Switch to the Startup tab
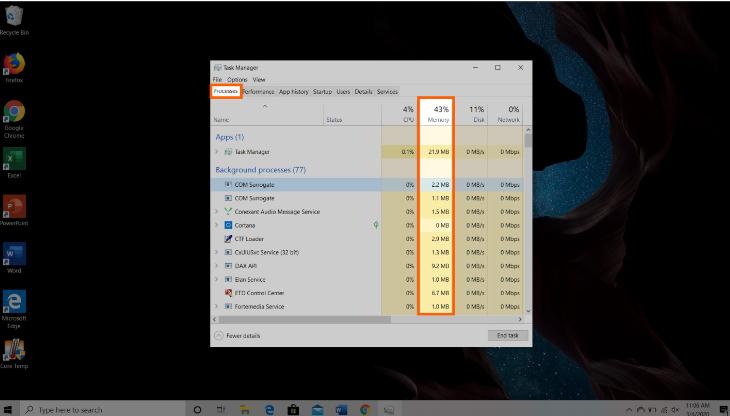 [x=322, y=92]
